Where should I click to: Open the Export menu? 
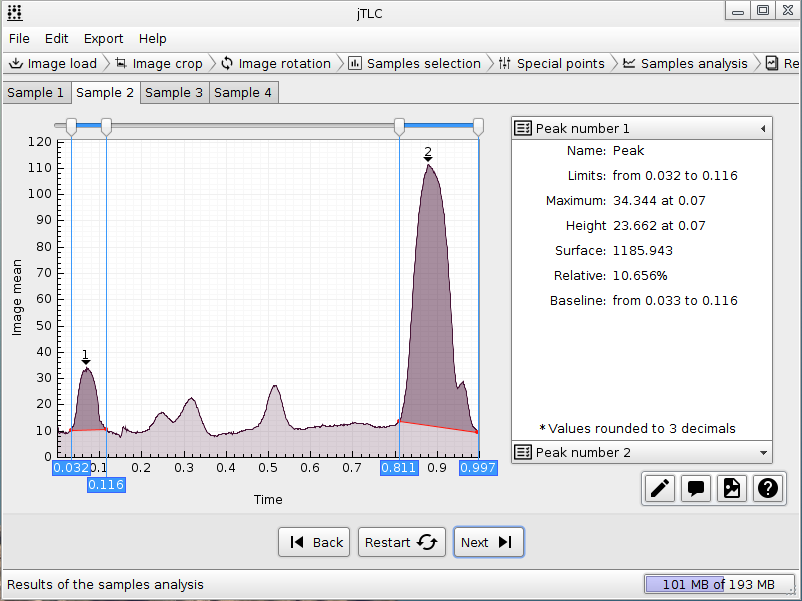(x=103, y=39)
